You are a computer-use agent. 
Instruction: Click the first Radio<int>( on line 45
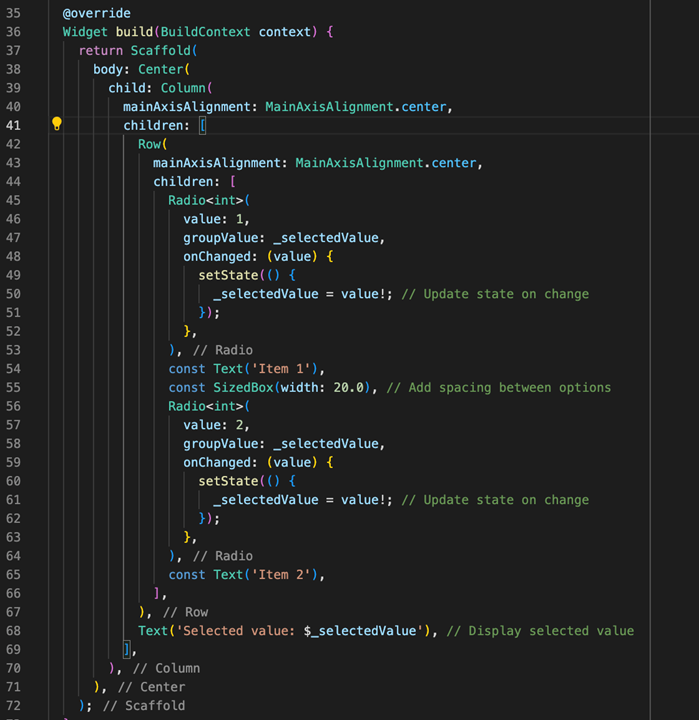(x=209, y=201)
